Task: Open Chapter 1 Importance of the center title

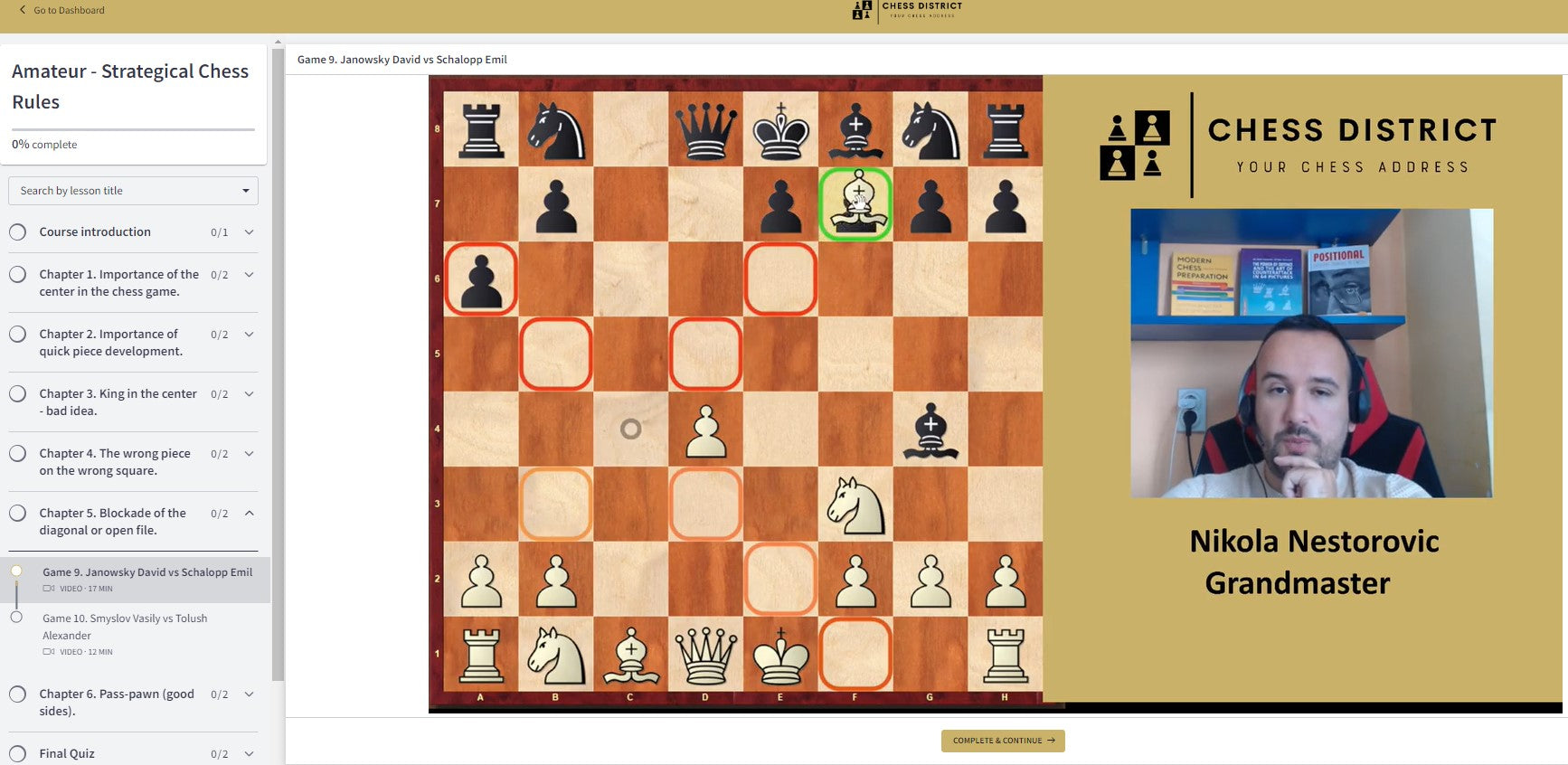Action: point(118,283)
